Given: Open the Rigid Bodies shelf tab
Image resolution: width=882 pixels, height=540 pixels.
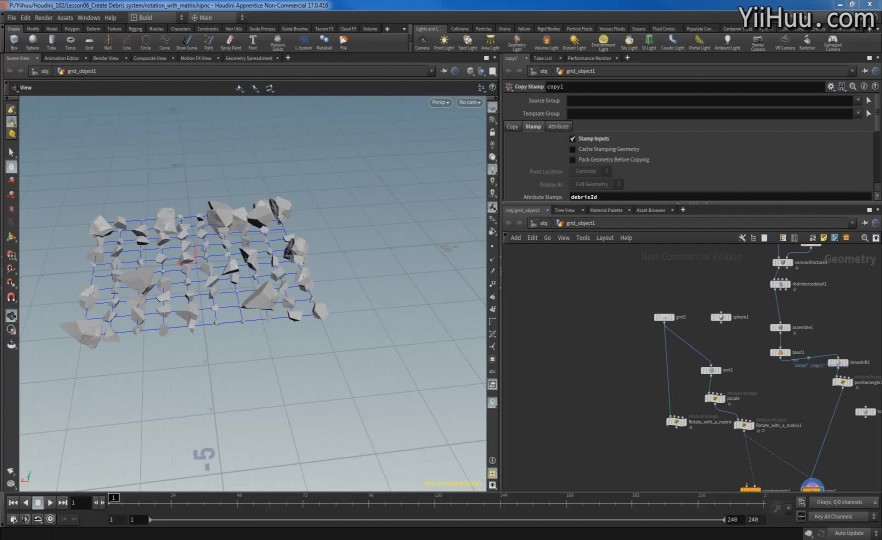Looking at the screenshot, I should (548, 29).
